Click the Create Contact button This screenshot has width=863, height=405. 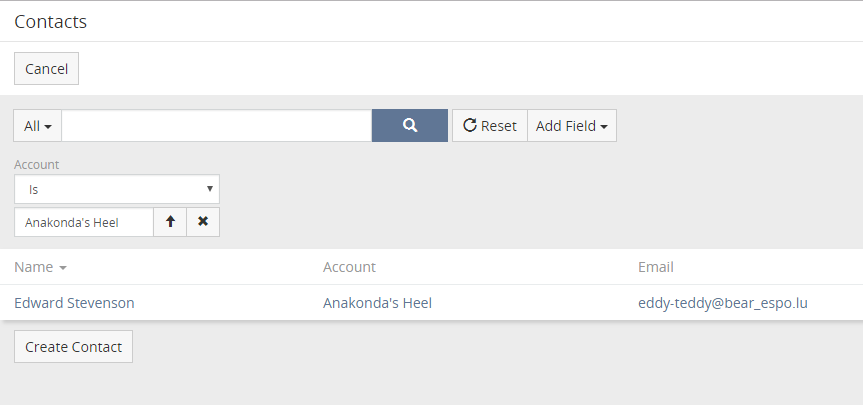(x=73, y=347)
